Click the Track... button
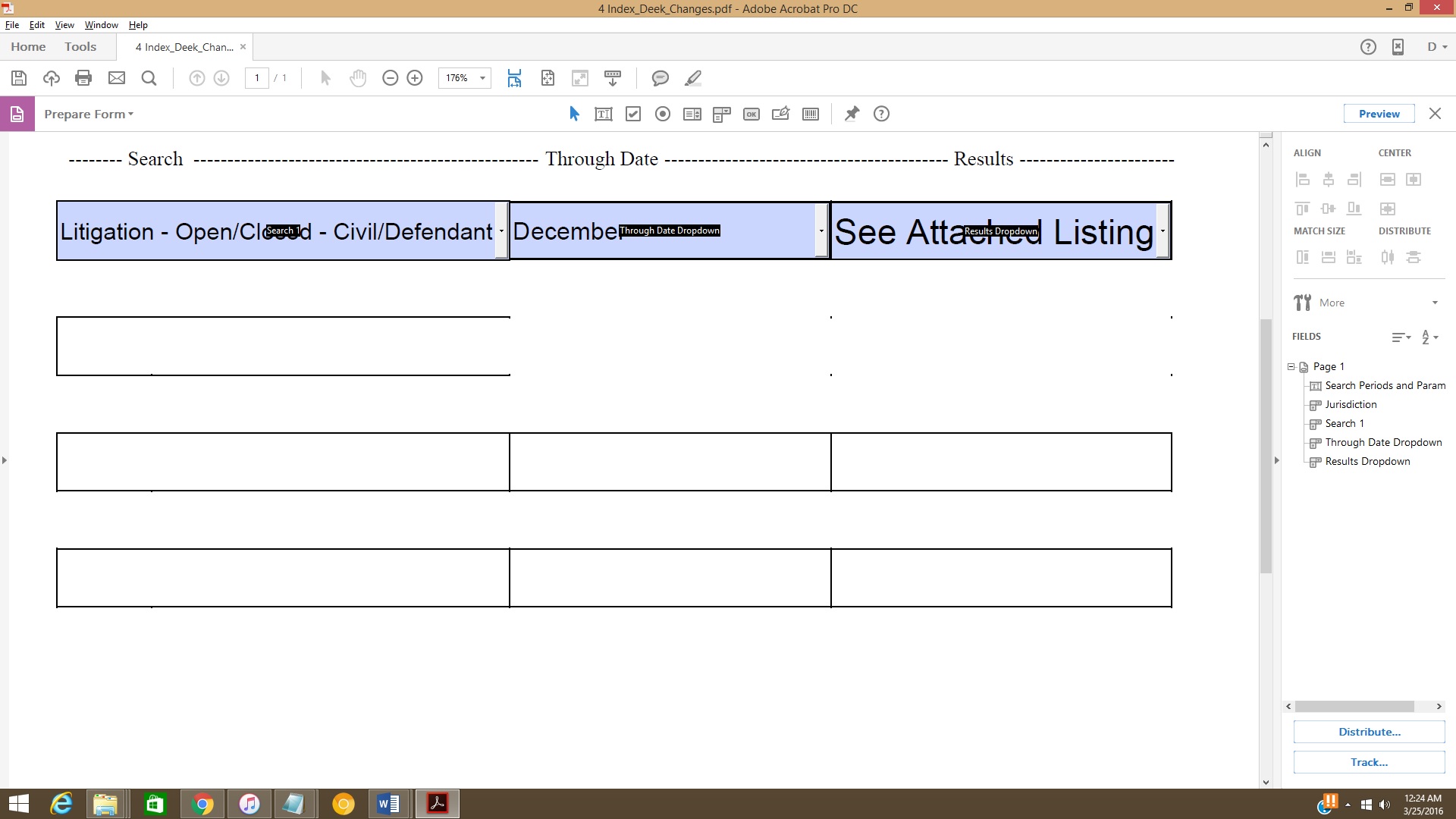 click(x=1369, y=762)
